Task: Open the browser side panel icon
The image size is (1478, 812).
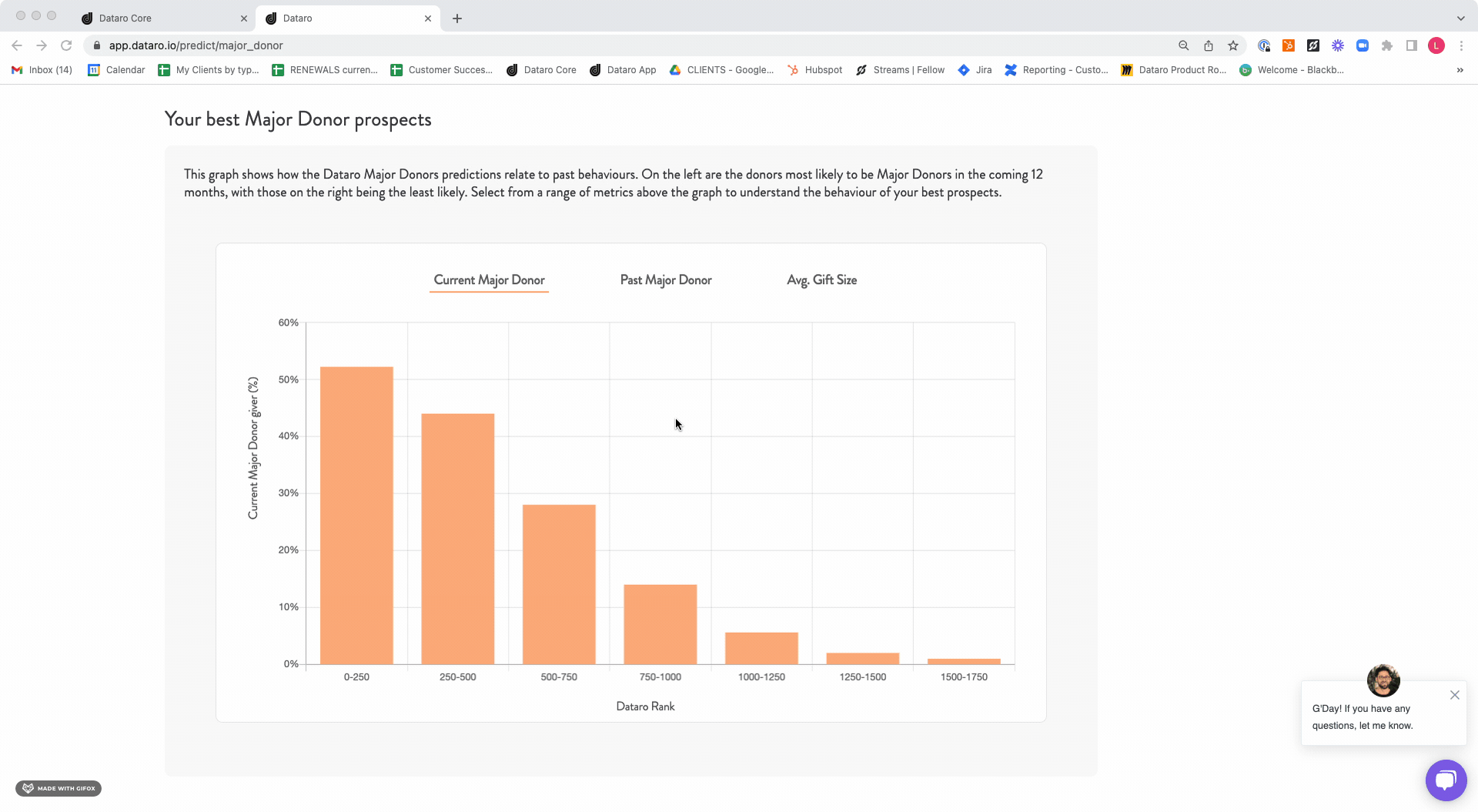Action: click(x=1412, y=45)
